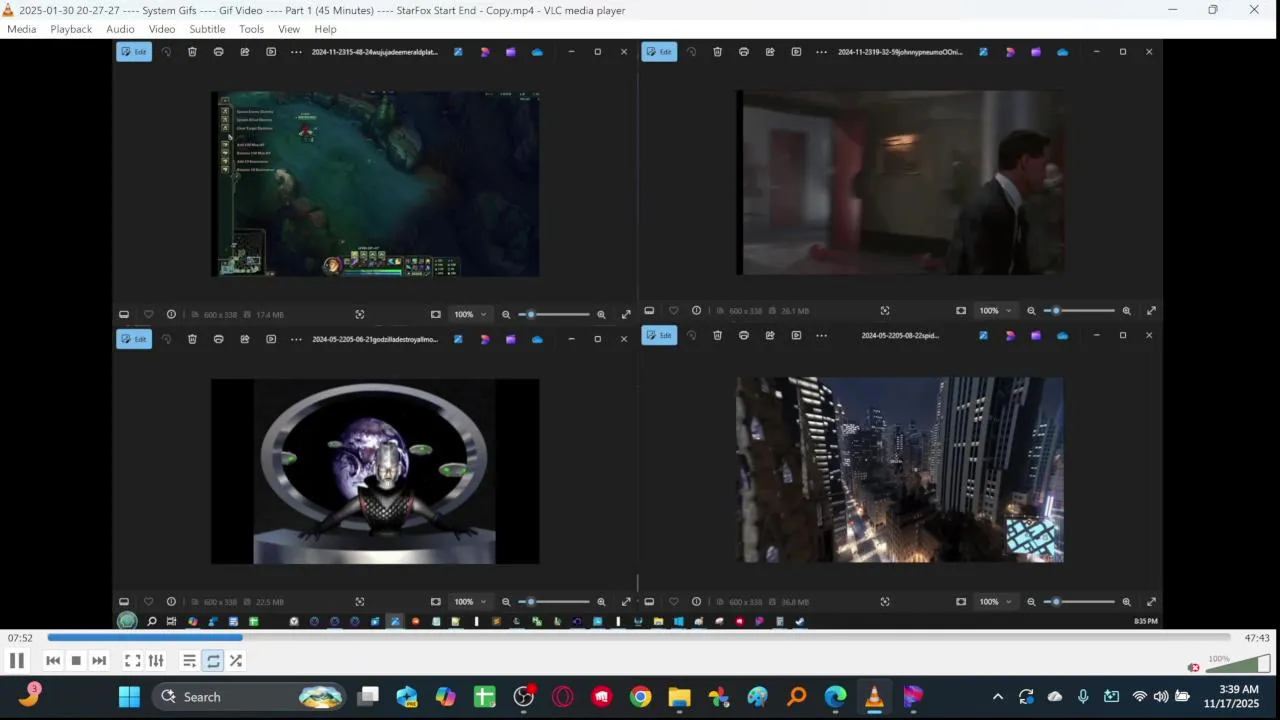
Task: Click Edit in the godzilladestroyallmo window
Action: pyautogui.click(x=134, y=339)
